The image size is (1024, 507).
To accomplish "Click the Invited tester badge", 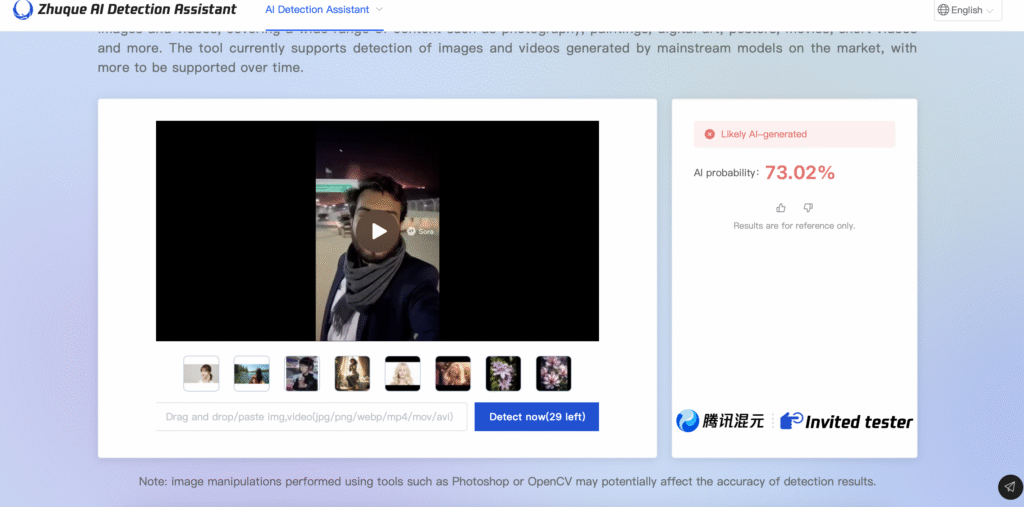I will pyautogui.click(x=847, y=421).
